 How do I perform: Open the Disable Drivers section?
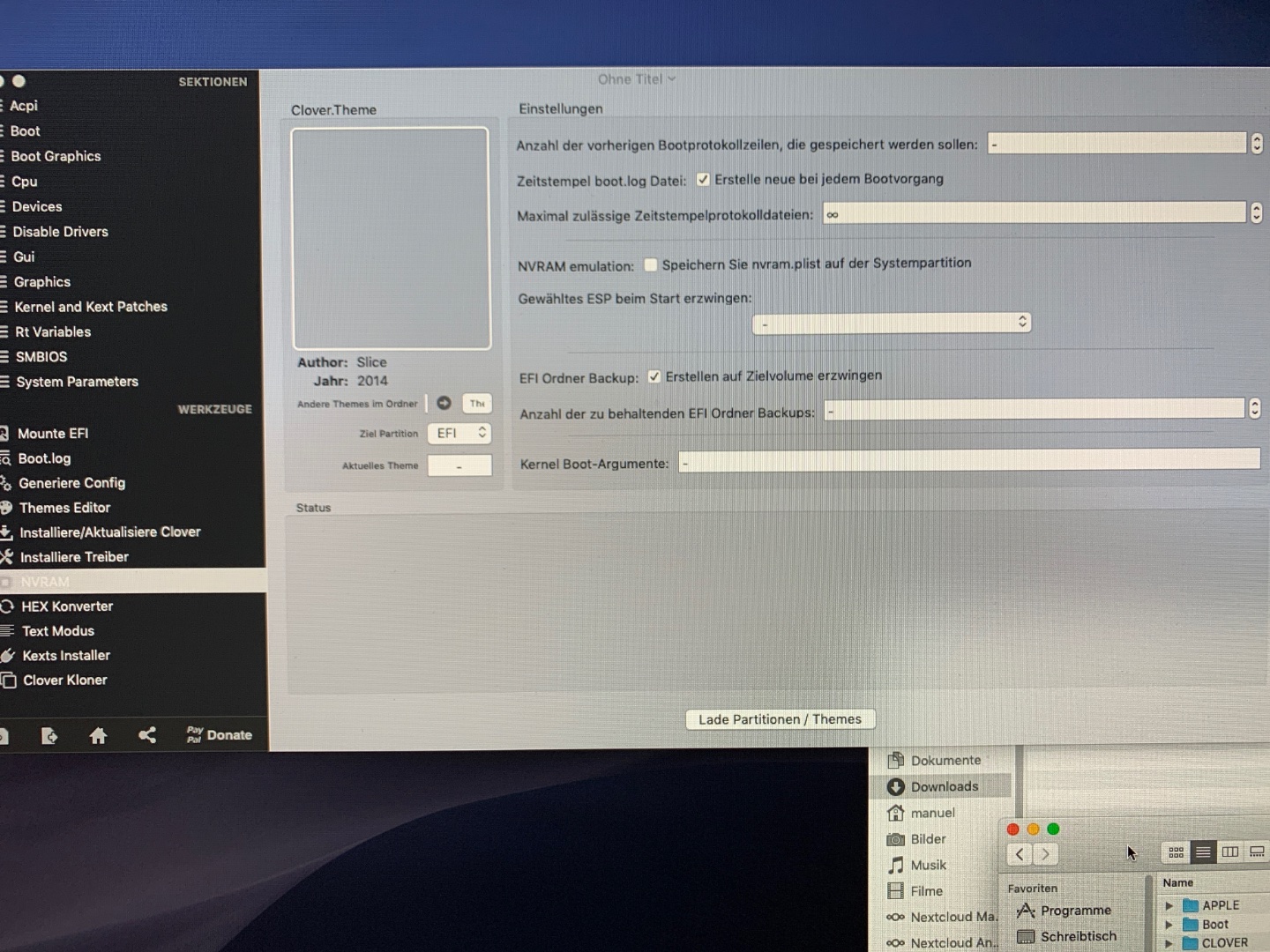(x=60, y=232)
